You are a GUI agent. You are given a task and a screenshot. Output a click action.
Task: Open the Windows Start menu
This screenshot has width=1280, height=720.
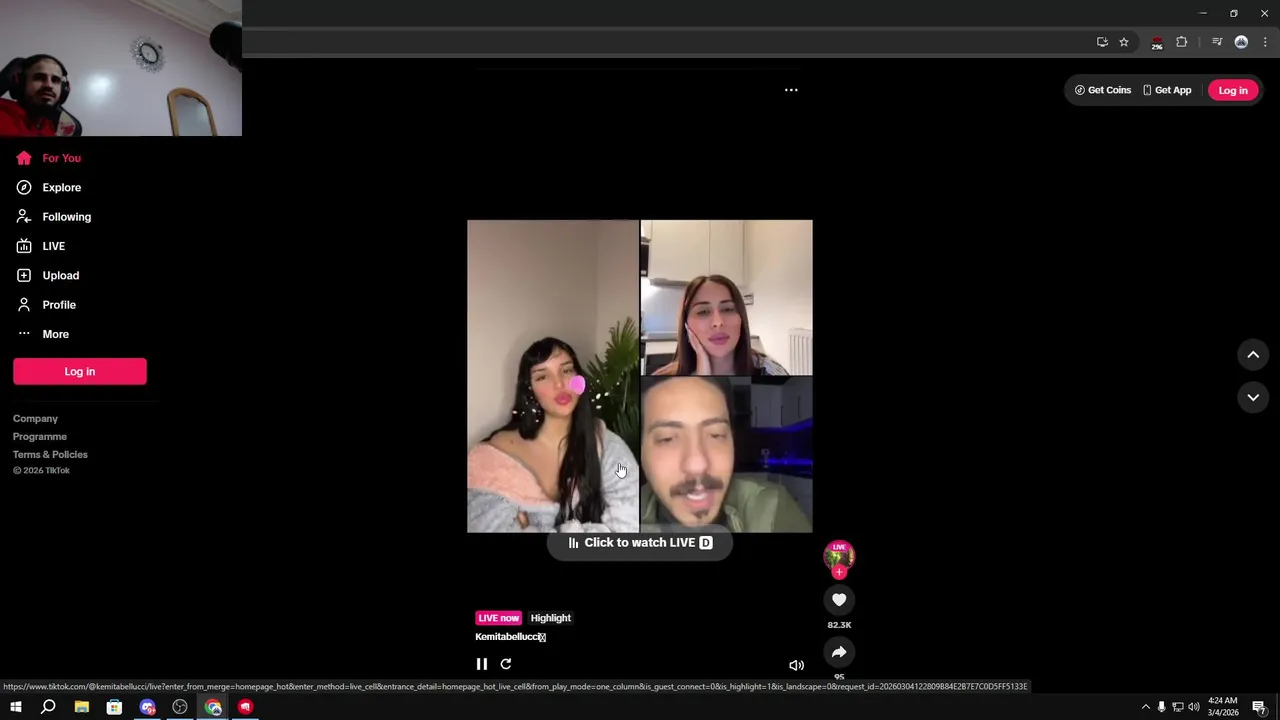(x=16, y=707)
